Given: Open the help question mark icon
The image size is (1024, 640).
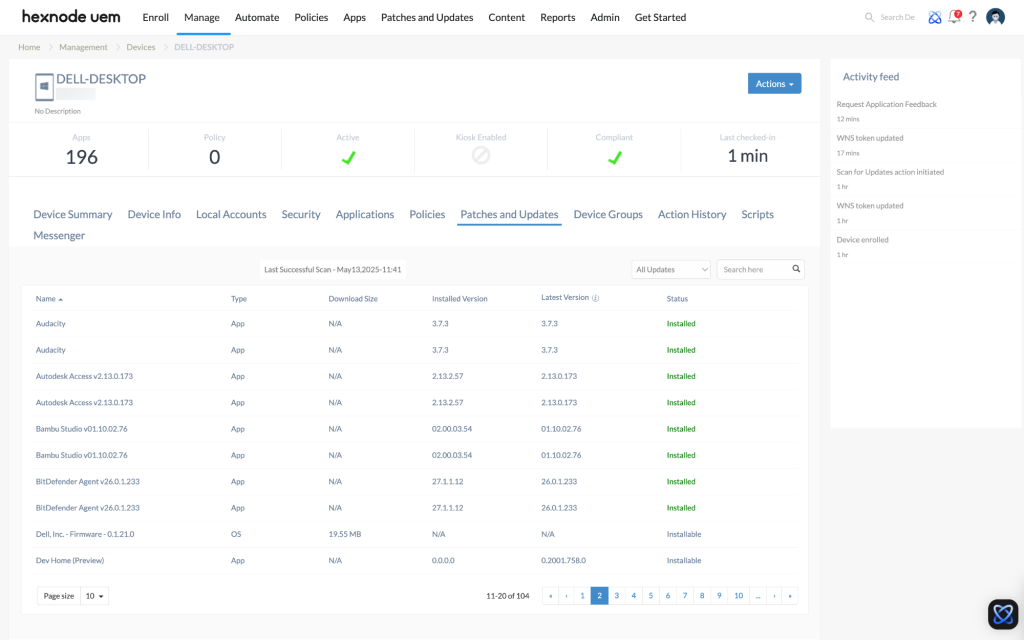Looking at the screenshot, I should point(973,17).
